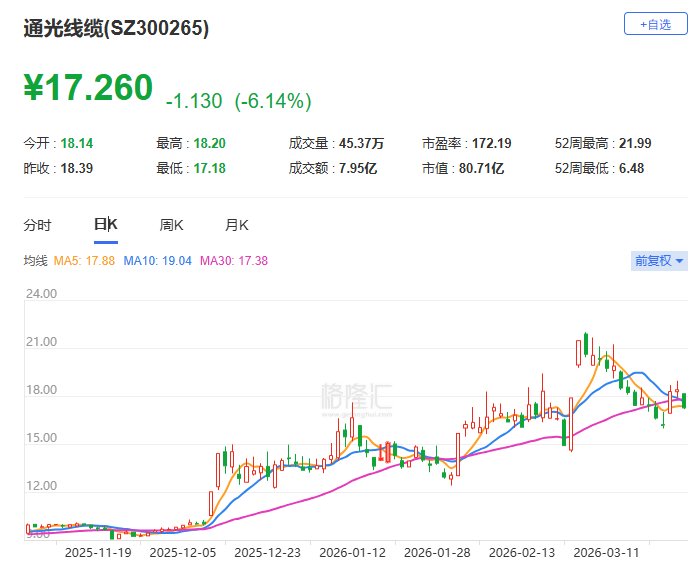The width and height of the screenshot is (699, 566).
Task: Add stock to watchlist with +自选
Action: click(655, 24)
